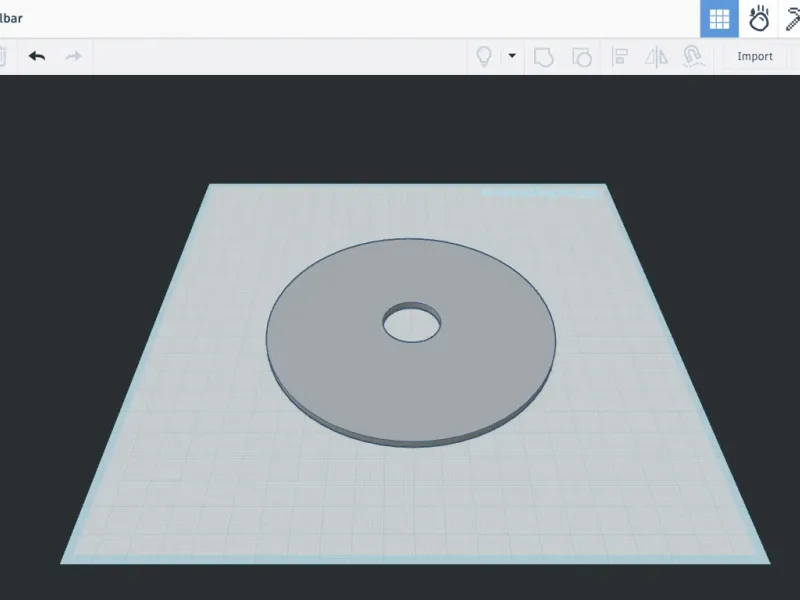Undo the last action
The width and height of the screenshot is (800, 600).
37,56
